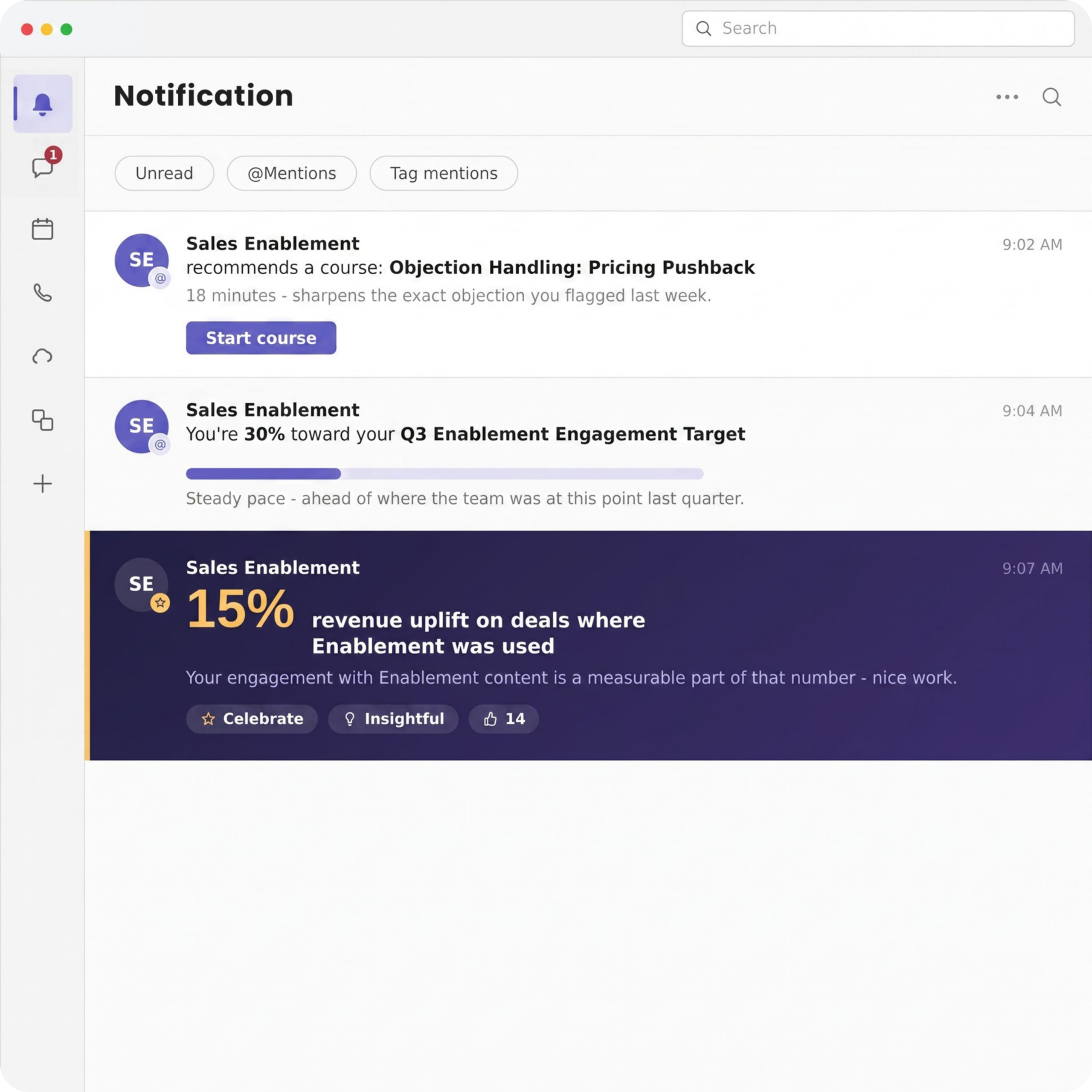Open the Objection Handling: Pricing Pushback course title
The height and width of the screenshot is (1092, 1092).
572,267
